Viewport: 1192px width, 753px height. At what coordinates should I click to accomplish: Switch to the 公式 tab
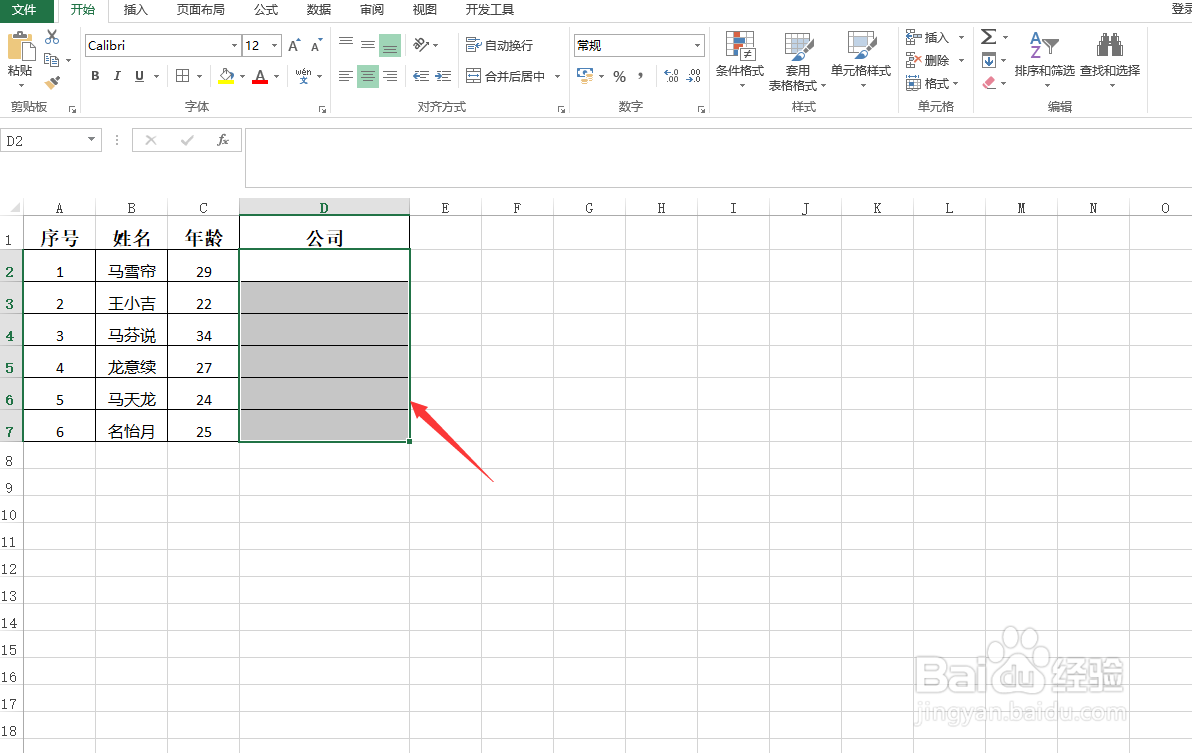tap(265, 10)
